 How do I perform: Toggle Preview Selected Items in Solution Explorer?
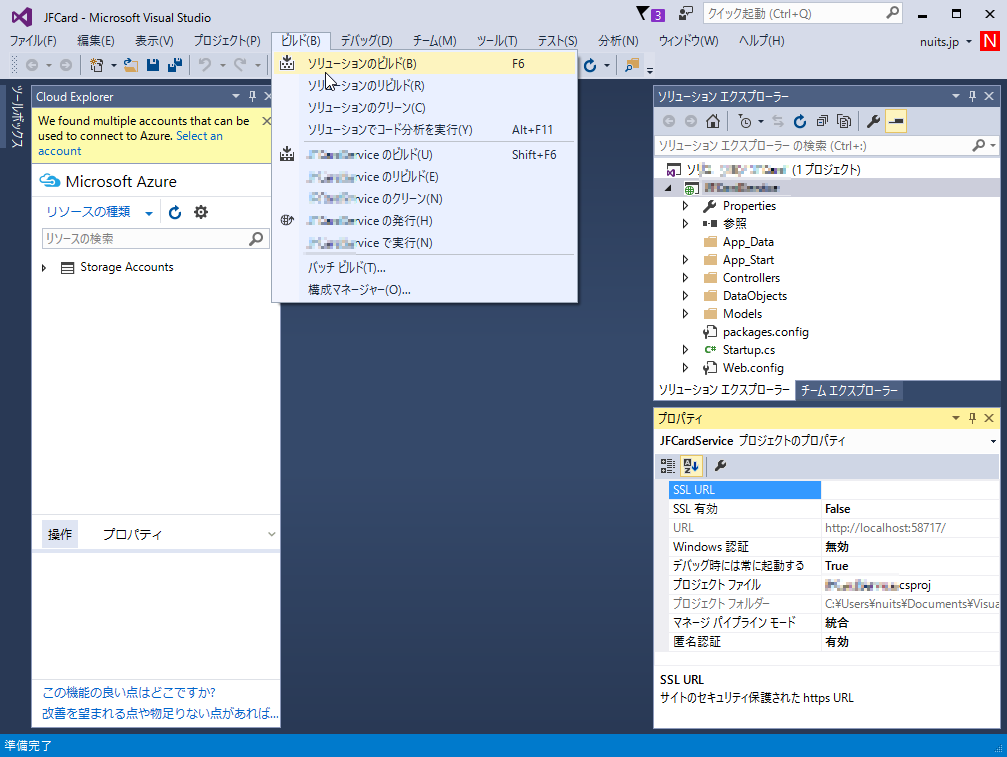coord(896,121)
